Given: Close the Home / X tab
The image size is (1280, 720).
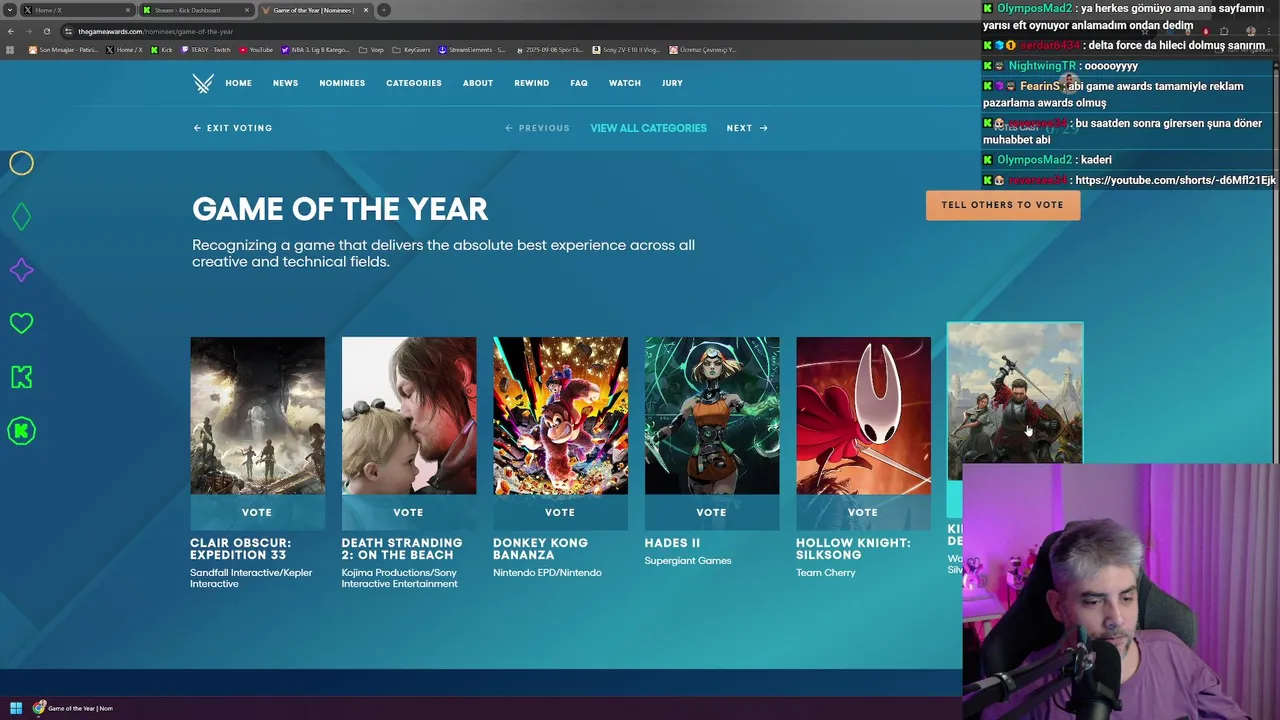Looking at the screenshot, I should tap(128, 10).
